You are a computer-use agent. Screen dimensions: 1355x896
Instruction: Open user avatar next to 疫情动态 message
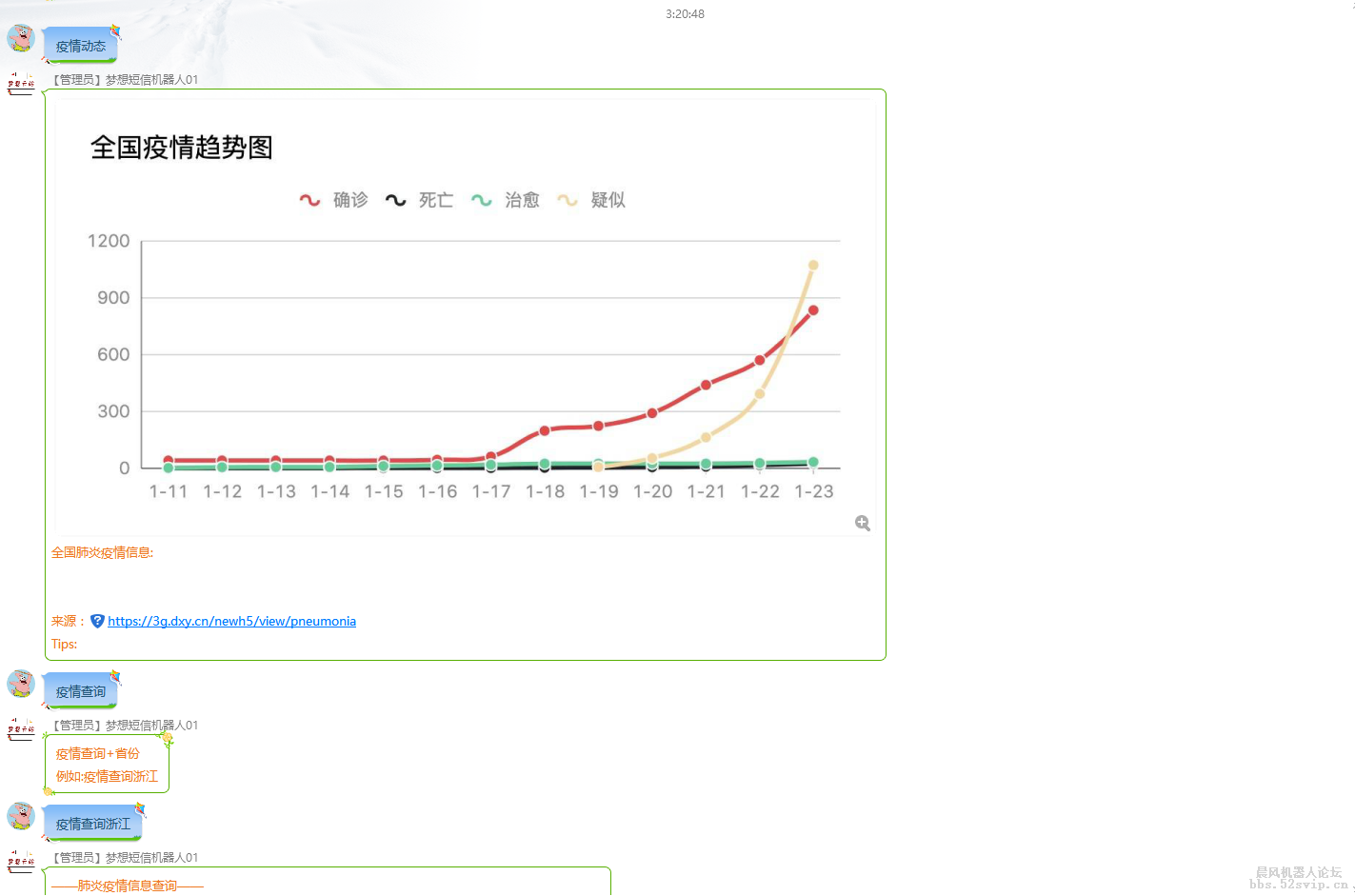(21, 39)
